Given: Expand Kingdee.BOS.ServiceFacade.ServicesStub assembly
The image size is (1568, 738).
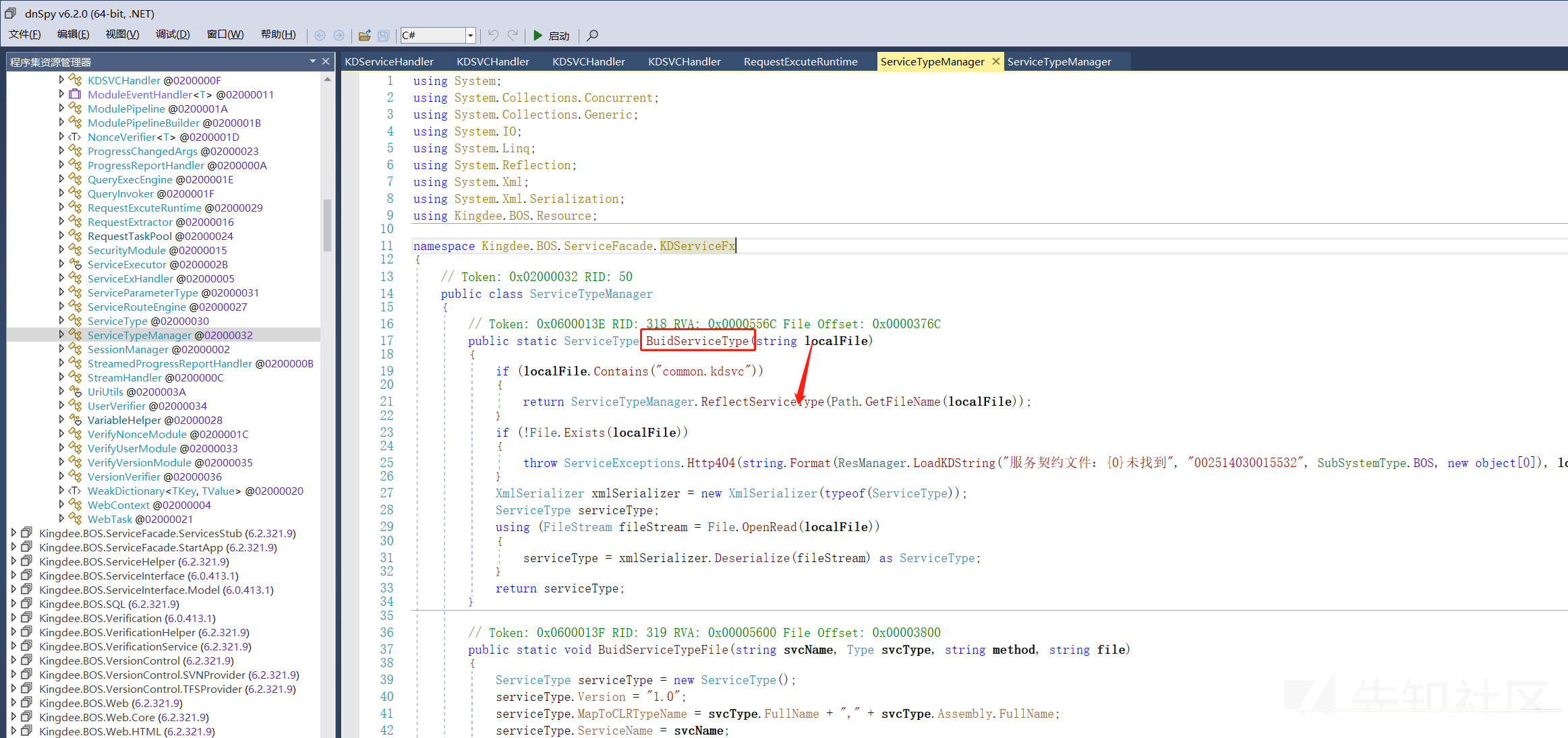Looking at the screenshot, I should 13,532.
